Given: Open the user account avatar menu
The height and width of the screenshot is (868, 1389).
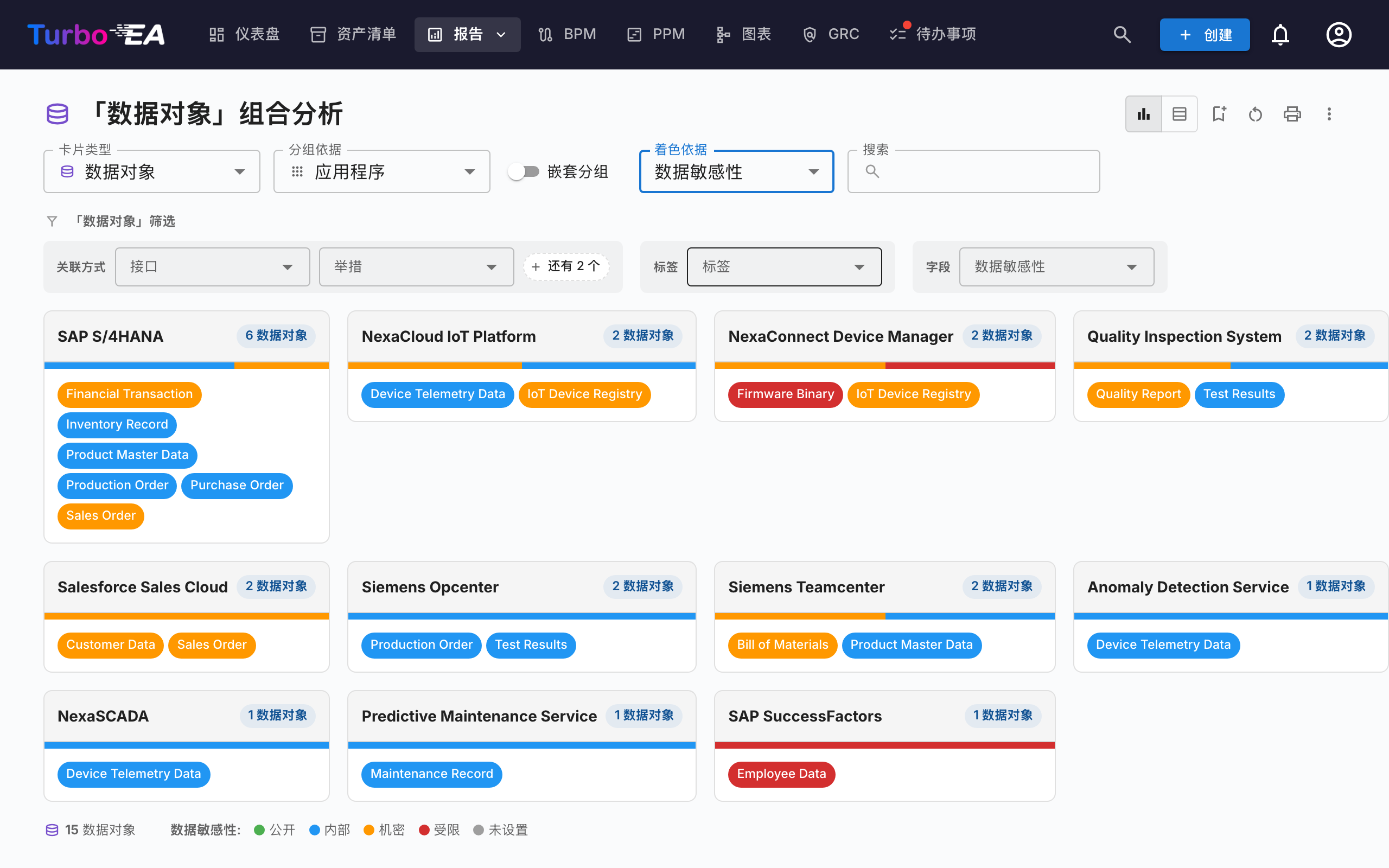Looking at the screenshot, I should [x=1339, y=34].
